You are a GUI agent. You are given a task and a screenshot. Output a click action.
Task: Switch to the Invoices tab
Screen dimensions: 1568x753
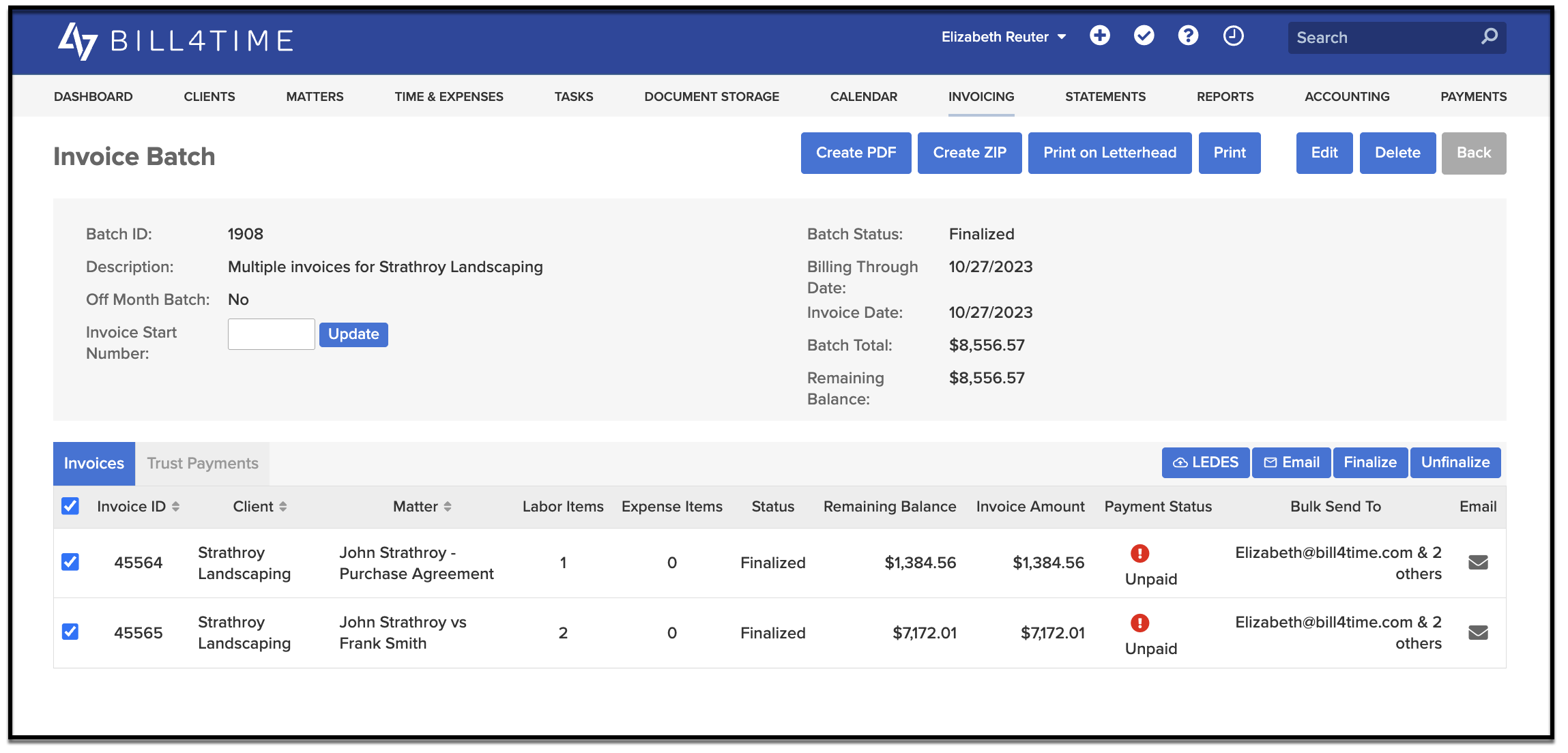[94, 464]
